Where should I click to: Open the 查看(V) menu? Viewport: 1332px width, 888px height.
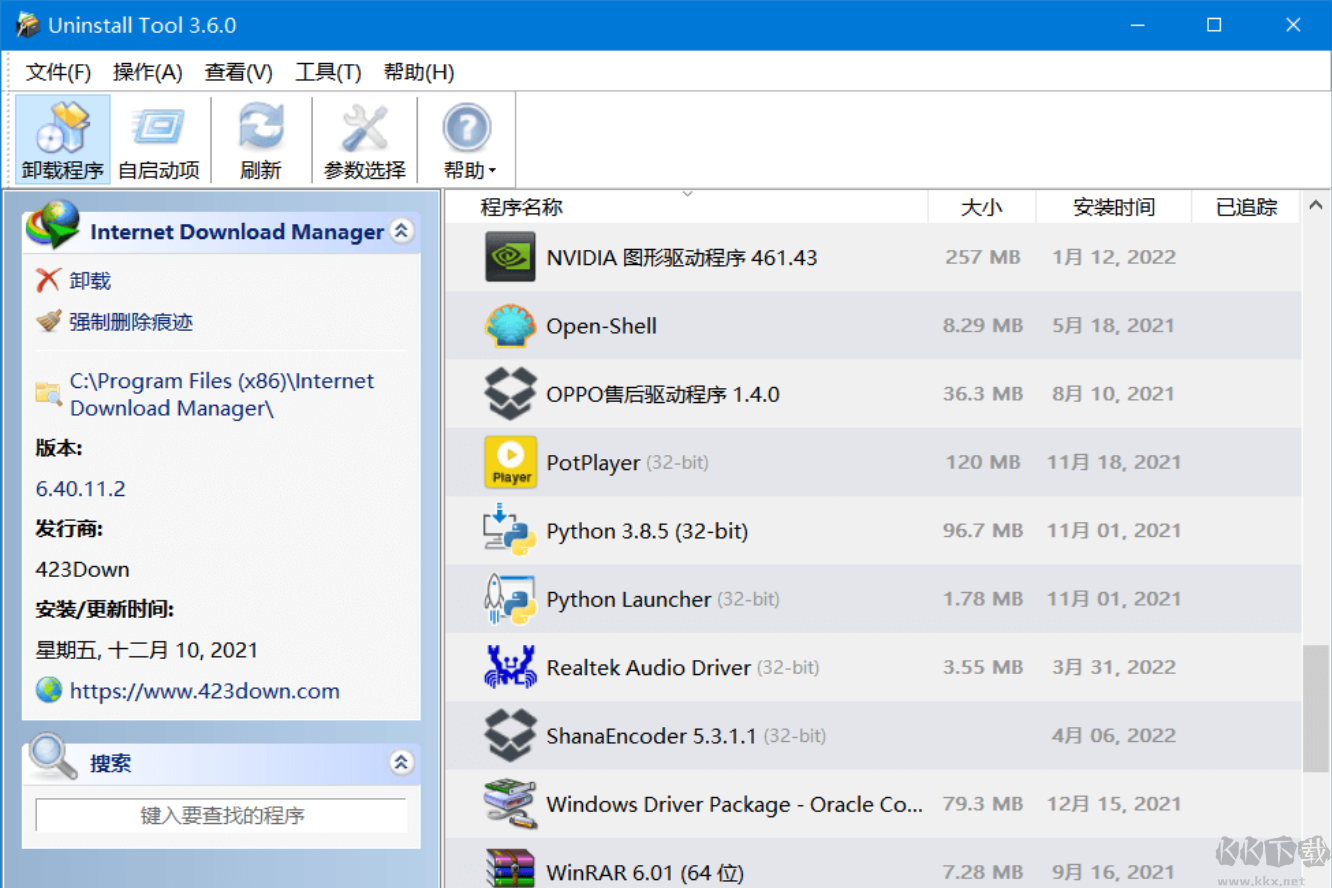[x=238, y=71]
